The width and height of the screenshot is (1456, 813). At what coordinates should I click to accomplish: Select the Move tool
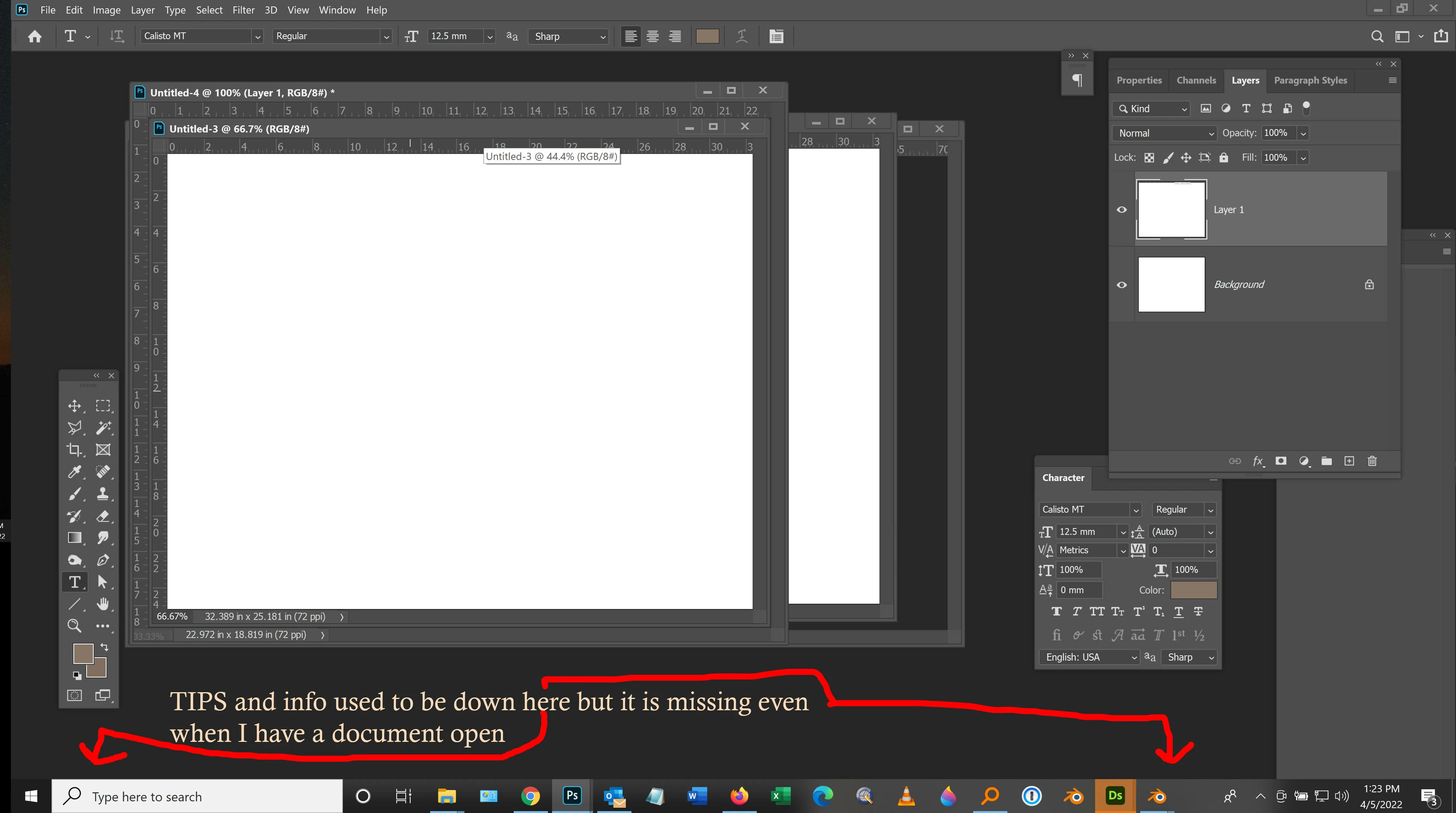(74, 405)
